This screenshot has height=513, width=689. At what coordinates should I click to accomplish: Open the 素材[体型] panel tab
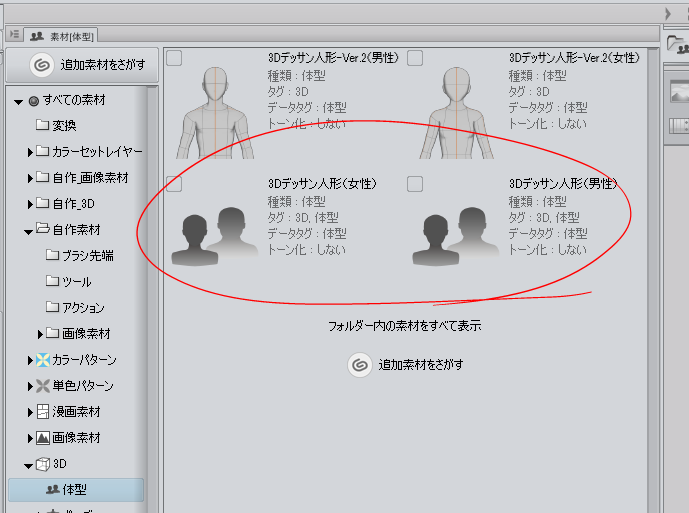62,36
